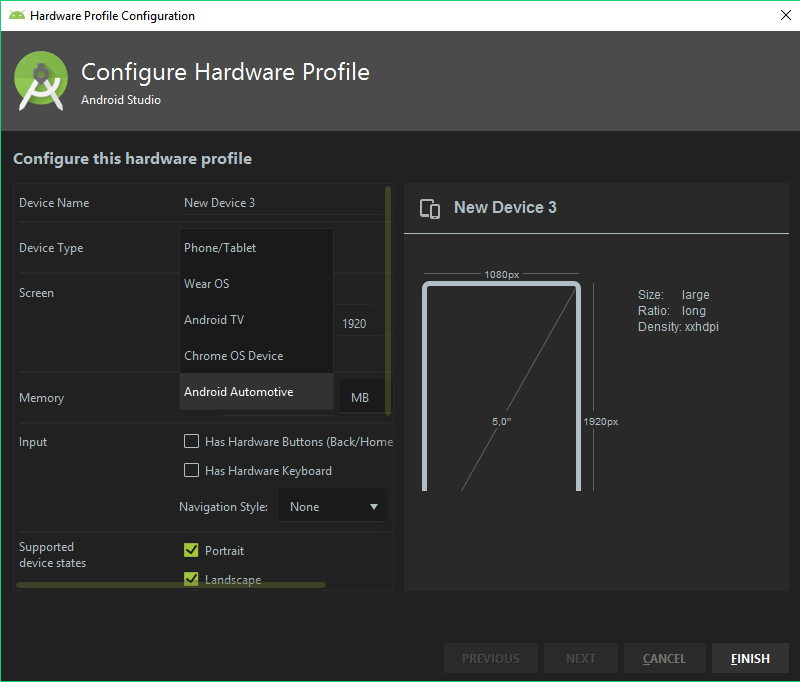The image size is (800, 683).
Task: Click the Ratio: long text
Action: (x=672, y=311)
